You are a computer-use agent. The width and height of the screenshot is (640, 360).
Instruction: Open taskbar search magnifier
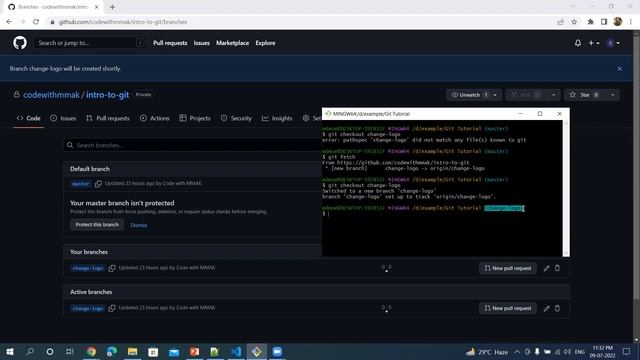point(30,351)
